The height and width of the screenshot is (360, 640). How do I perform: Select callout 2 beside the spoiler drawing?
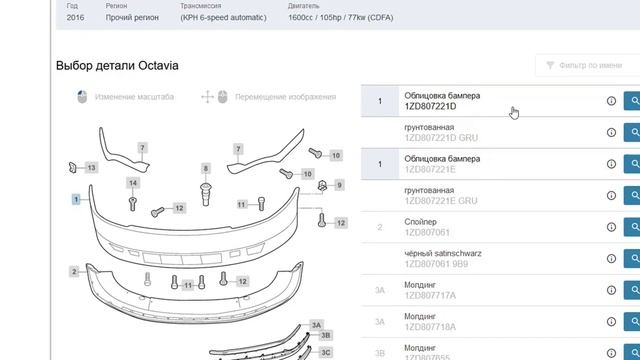point(74,271)
